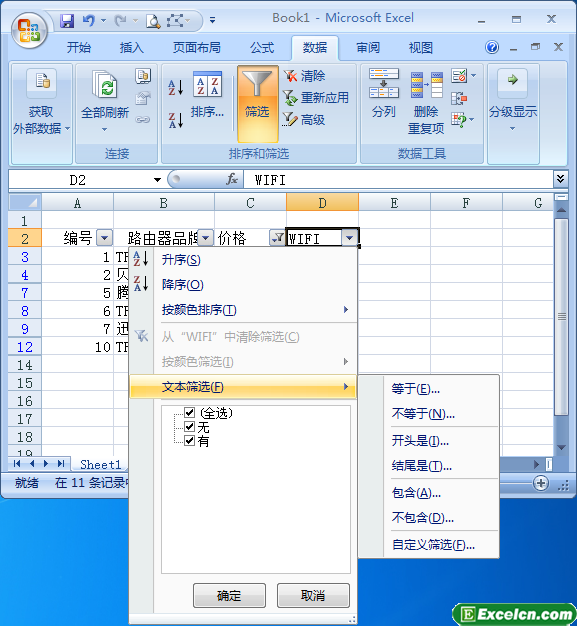Open the custom Sort dialog (排序...)
The image size is (577, 626).
207,95
